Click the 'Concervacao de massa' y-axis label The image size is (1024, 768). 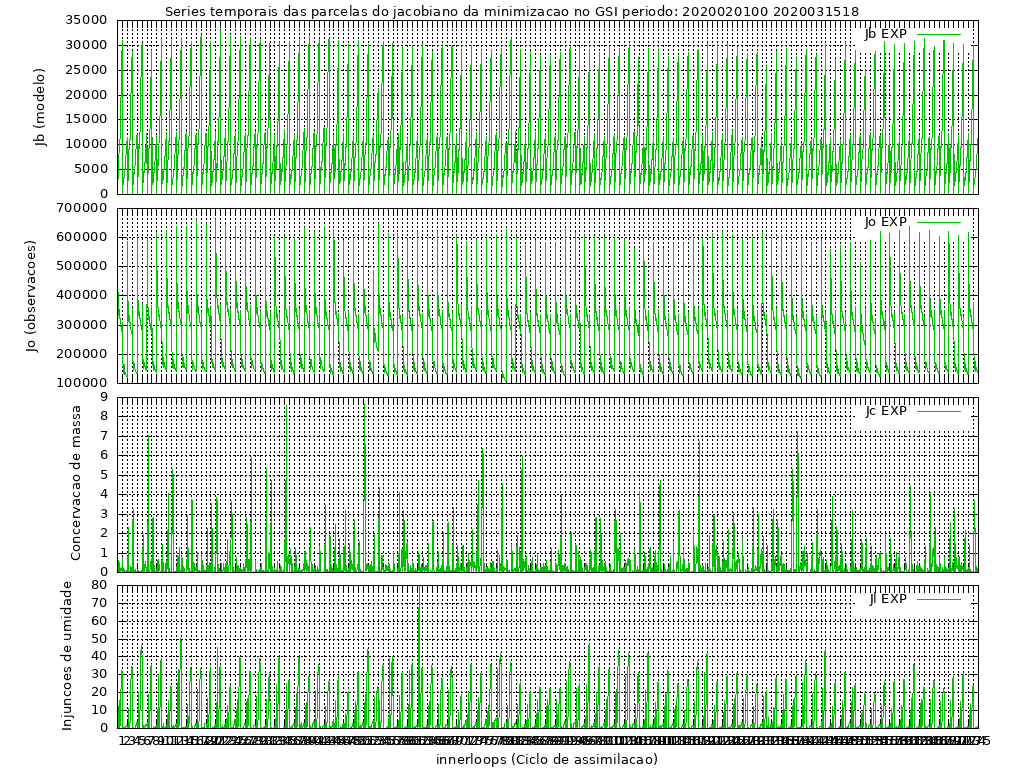[x=76, y=483]
